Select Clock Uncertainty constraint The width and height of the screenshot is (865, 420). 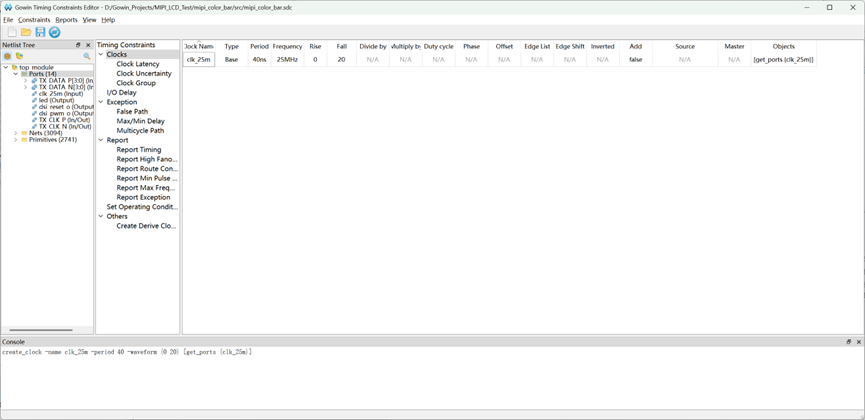144,73
